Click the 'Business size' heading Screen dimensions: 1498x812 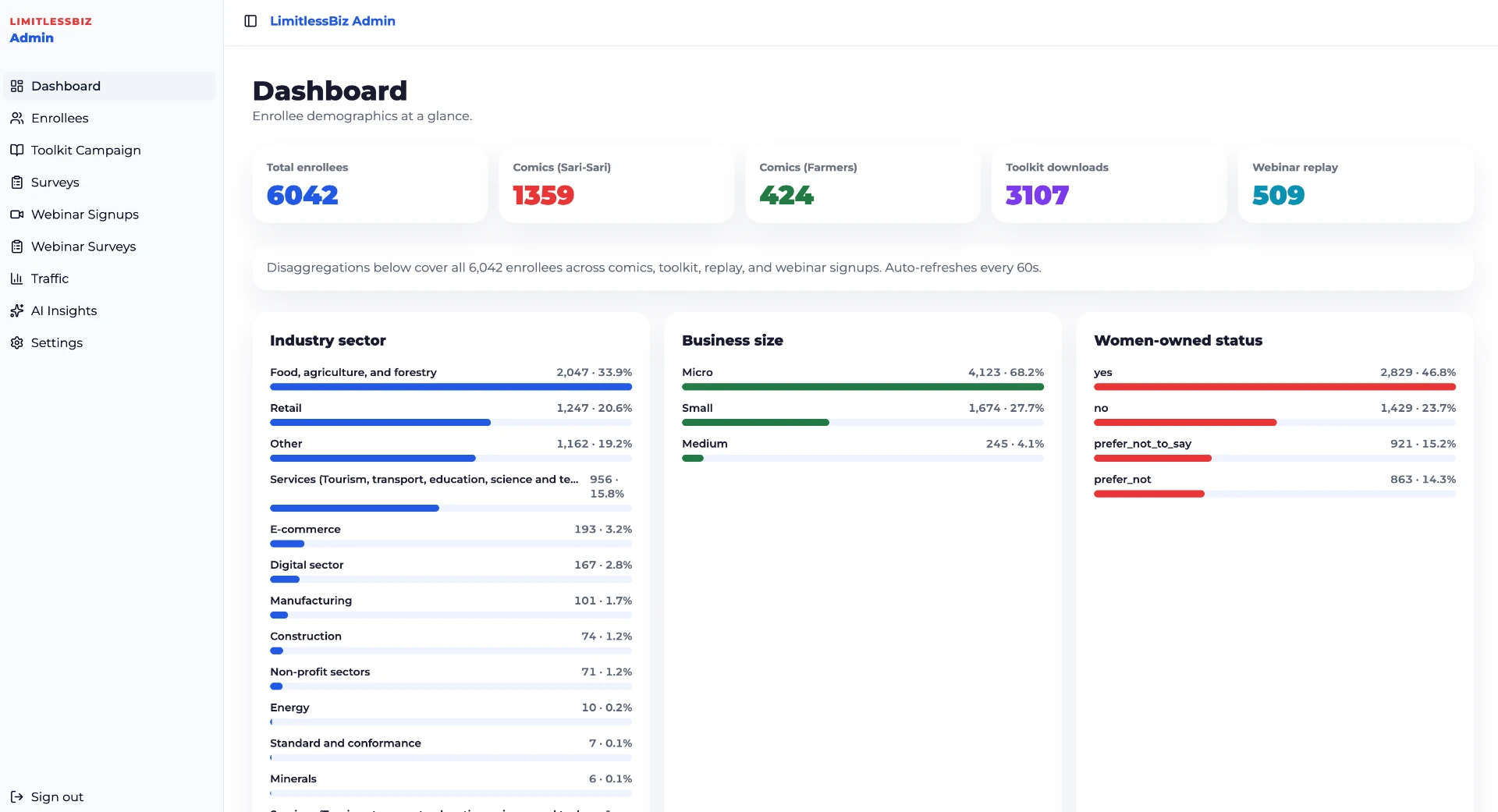coord(733,340)
